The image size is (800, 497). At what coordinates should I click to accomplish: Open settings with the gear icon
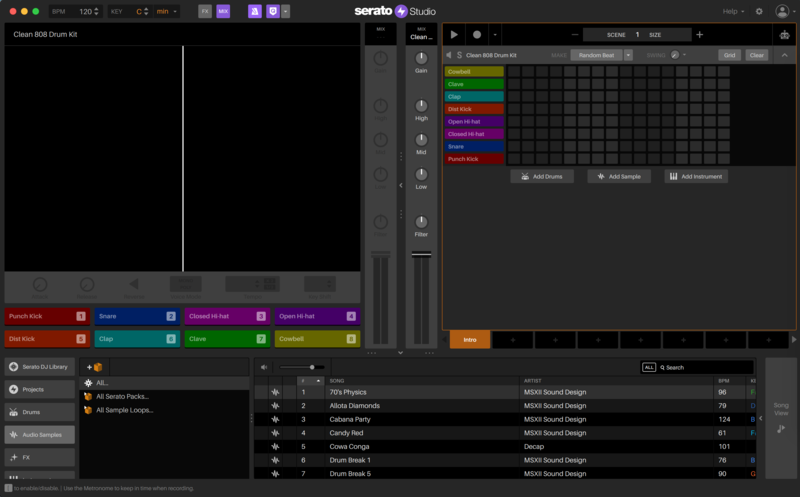pos(758,11)
